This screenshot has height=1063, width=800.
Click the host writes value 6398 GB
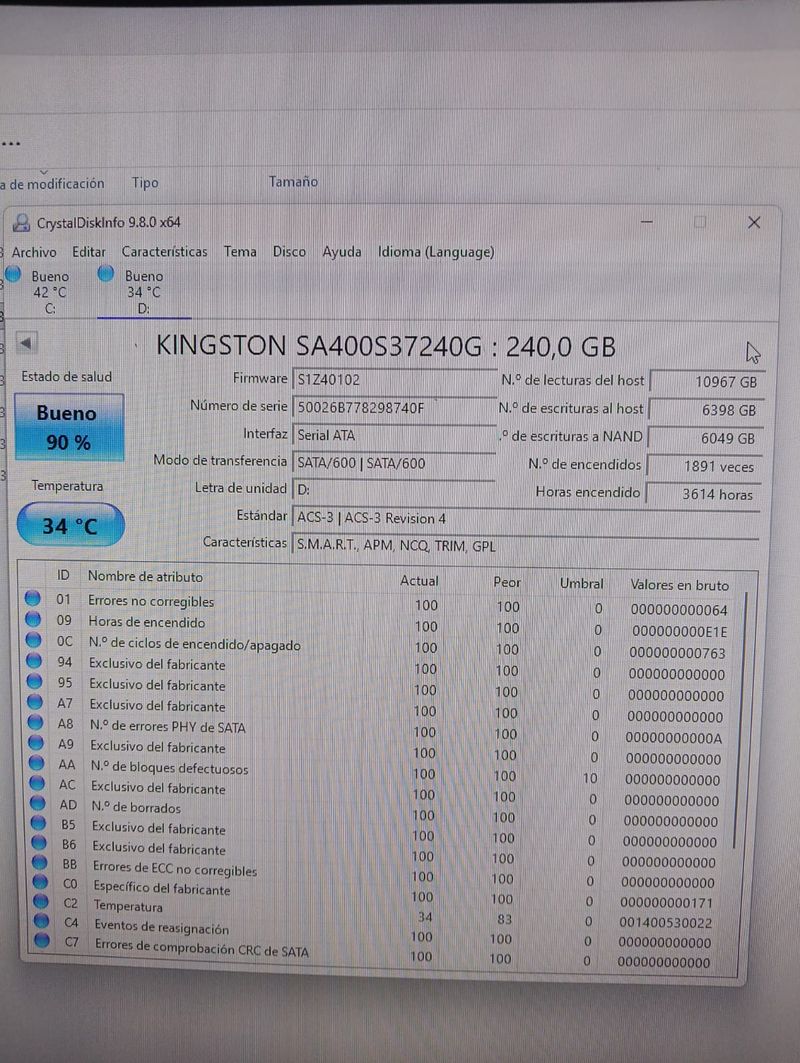[706, 410]
